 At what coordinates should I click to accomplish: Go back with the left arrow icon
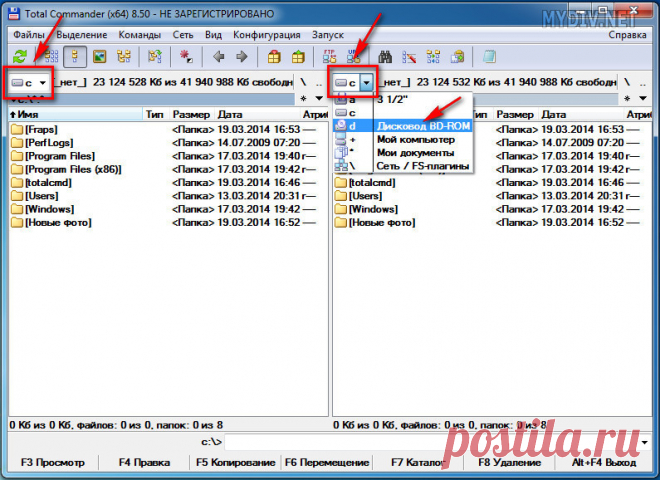tap(218, 56)
